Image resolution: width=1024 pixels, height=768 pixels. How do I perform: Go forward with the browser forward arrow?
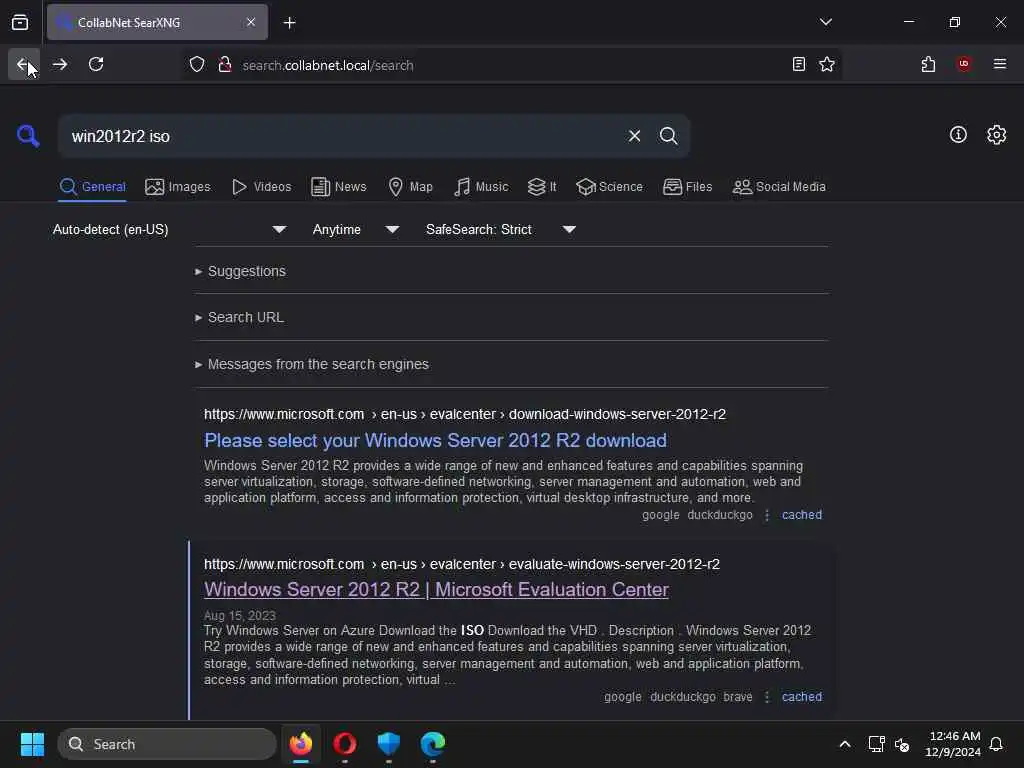point(60,64)
